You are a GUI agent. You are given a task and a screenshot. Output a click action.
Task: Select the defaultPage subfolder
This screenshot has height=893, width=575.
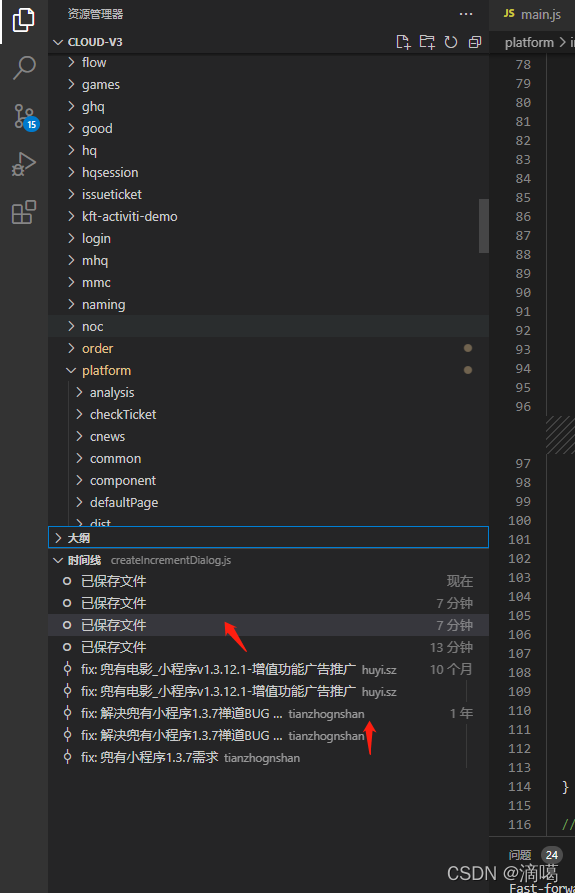[x=269, y=502]
